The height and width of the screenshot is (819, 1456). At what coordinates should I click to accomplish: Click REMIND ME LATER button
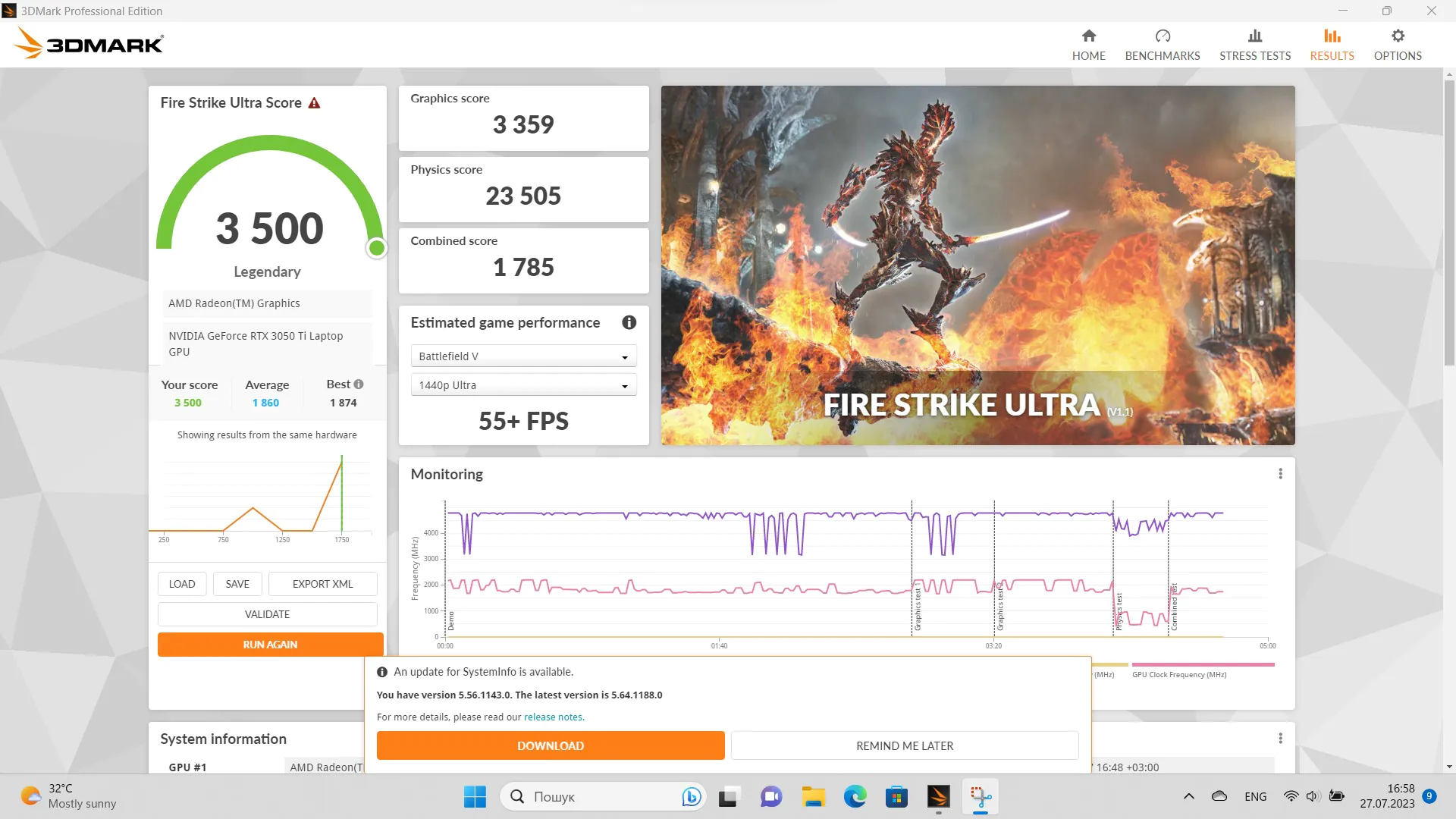point(905,746)
